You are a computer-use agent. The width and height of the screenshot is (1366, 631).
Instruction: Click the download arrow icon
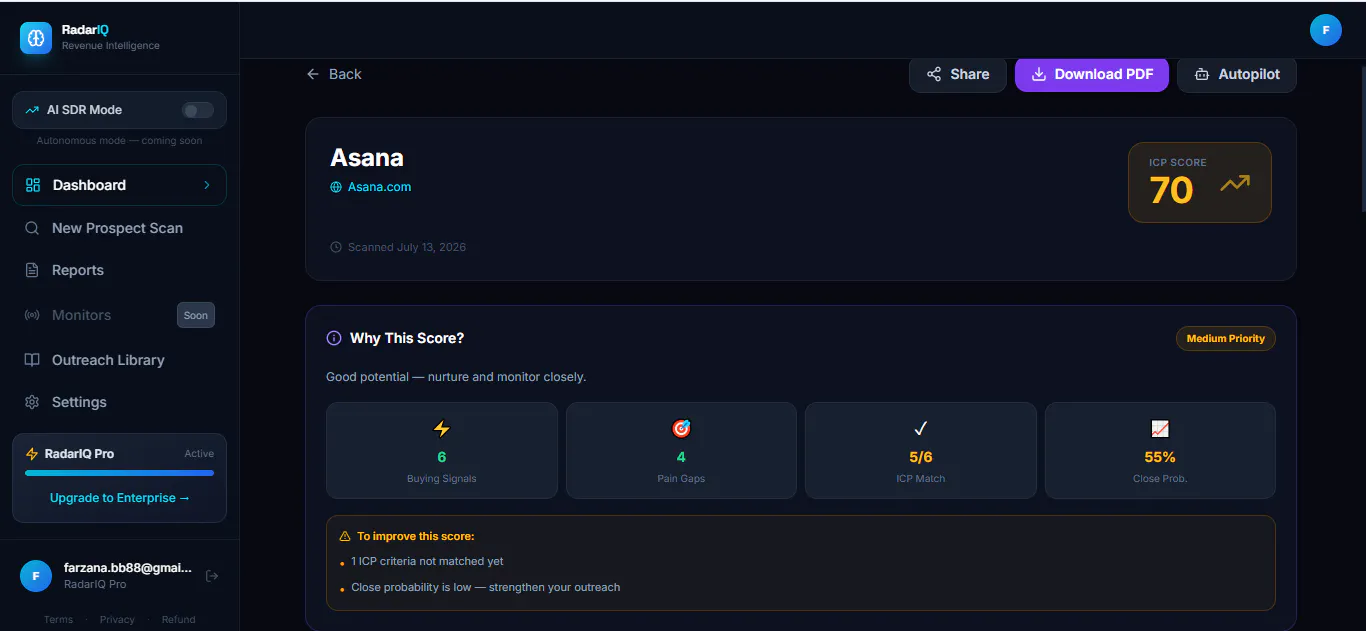[x=1039, y=74]
